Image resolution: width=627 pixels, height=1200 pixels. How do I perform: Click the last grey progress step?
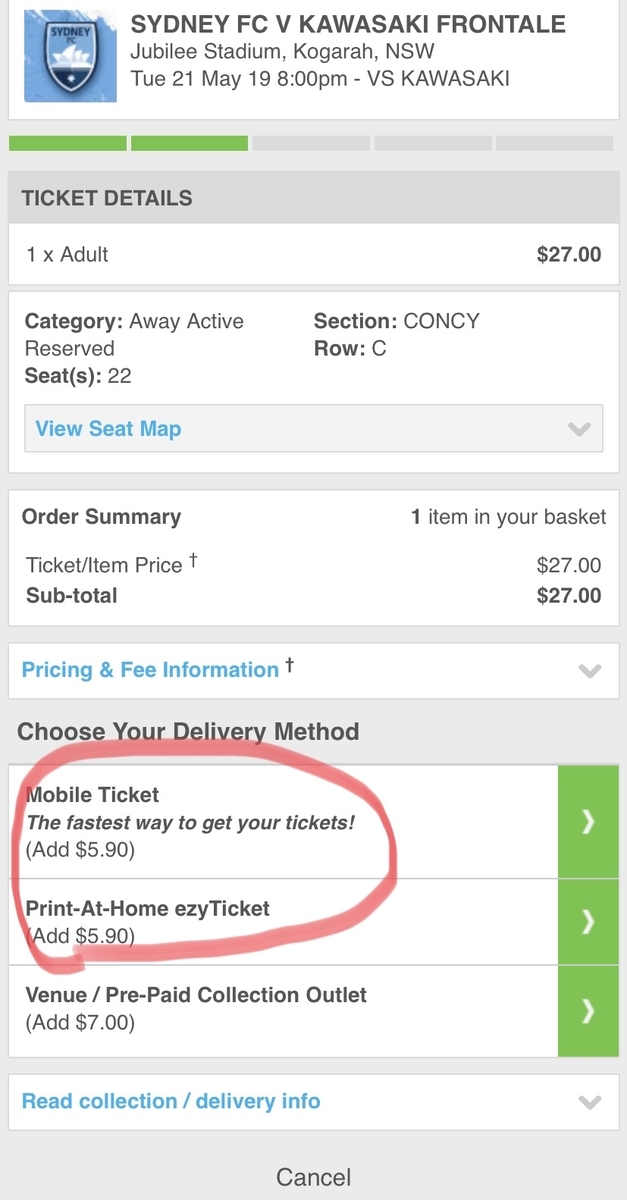(x=555, y=143)
